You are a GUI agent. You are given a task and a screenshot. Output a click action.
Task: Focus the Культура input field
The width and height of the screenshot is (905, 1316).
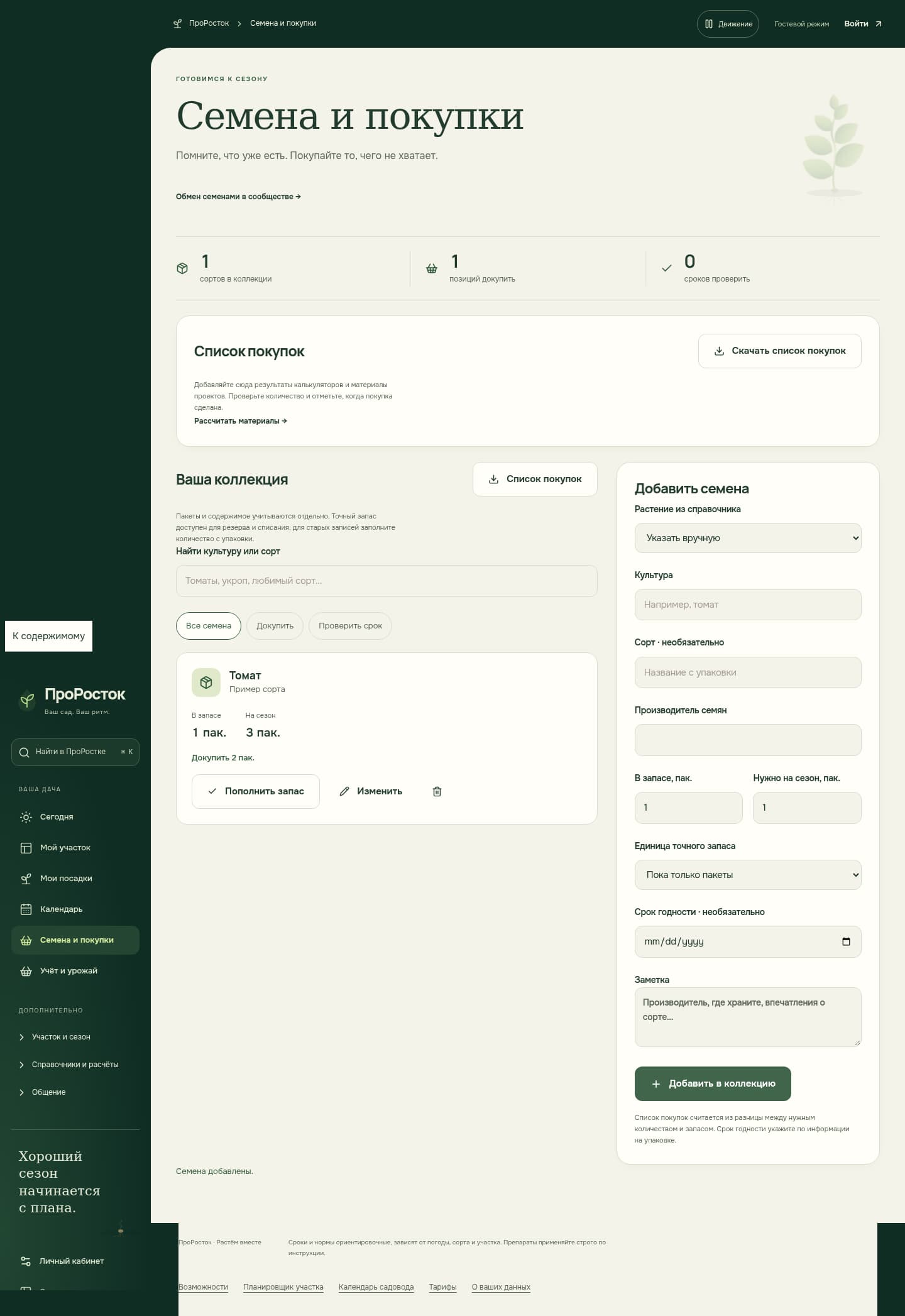[748, 605]
